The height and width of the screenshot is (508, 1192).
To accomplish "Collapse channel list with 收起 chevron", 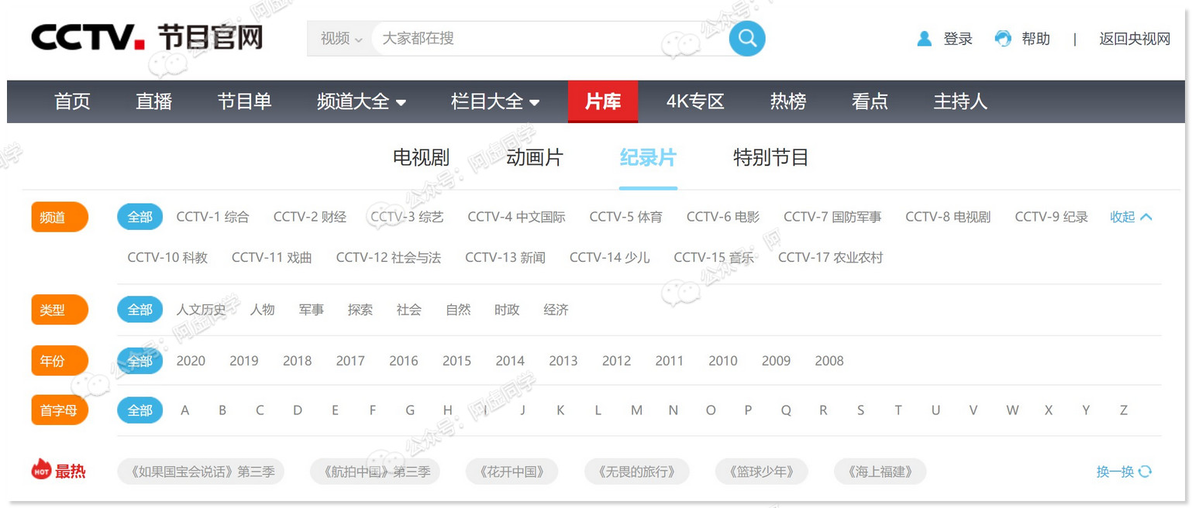I will click(x=1147, y=217).
